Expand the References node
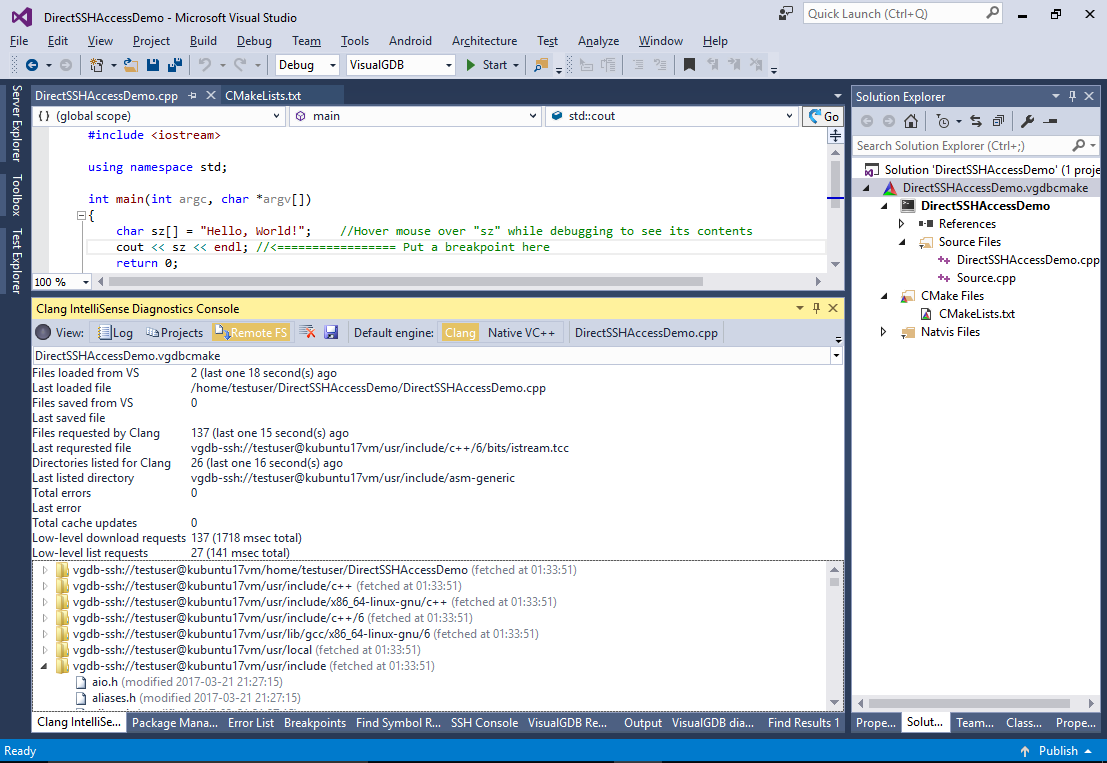The height and width of the screenshot is (763, 1107). tap(902, 224)
